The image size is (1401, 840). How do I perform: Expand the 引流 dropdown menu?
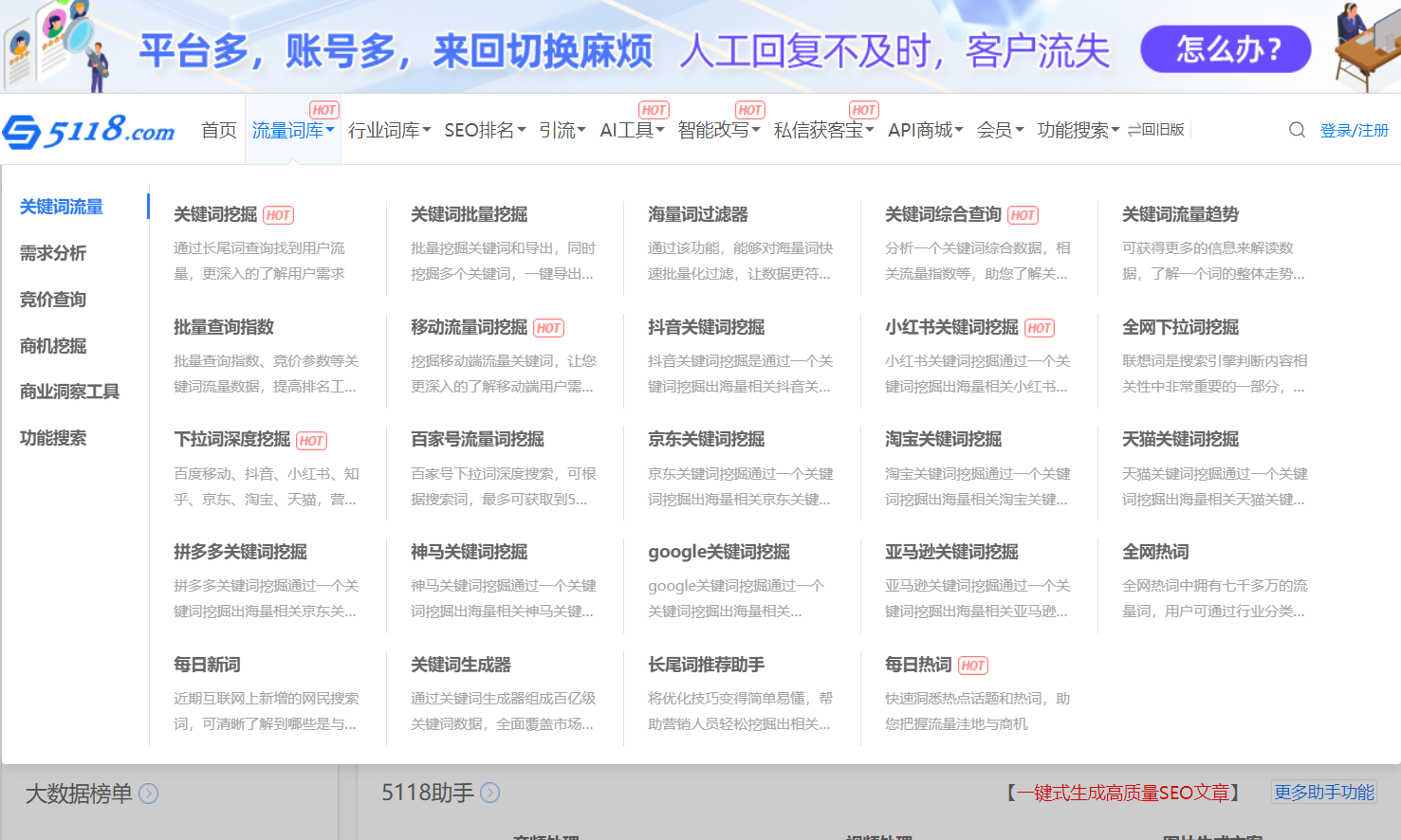(562, 130)
